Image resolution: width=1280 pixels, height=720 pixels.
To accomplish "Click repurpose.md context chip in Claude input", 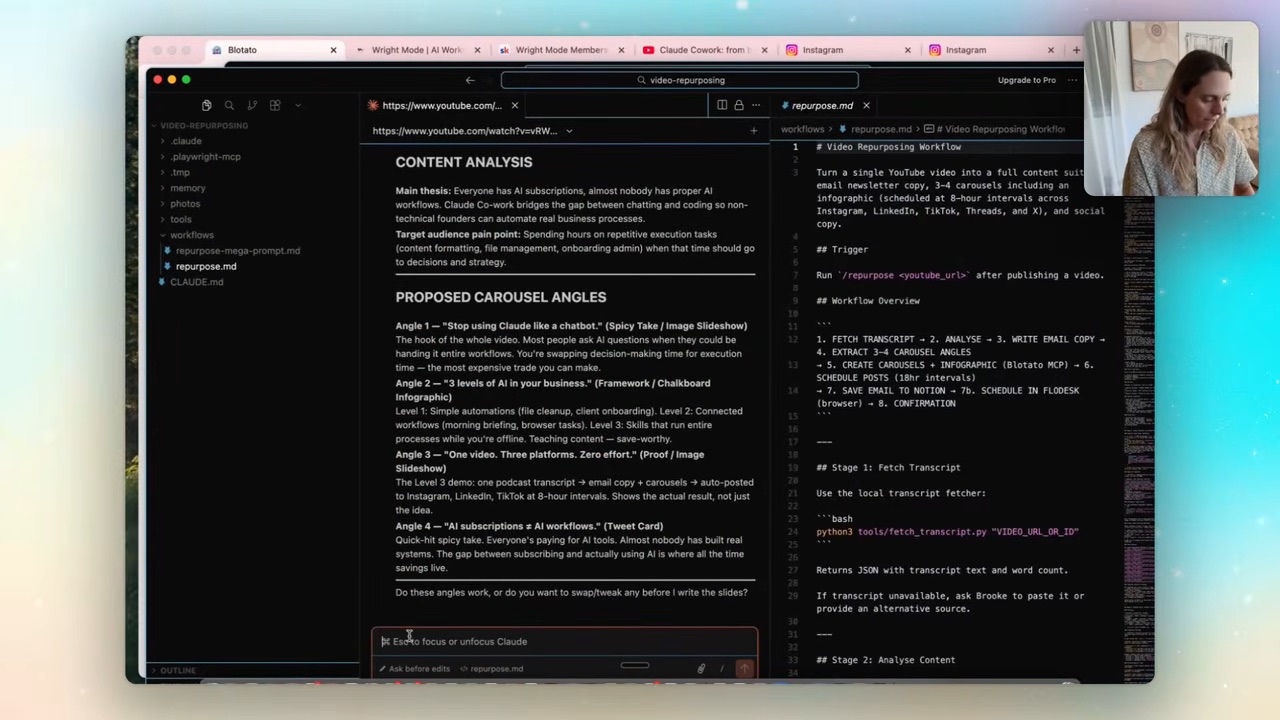I will pos(491,669).
